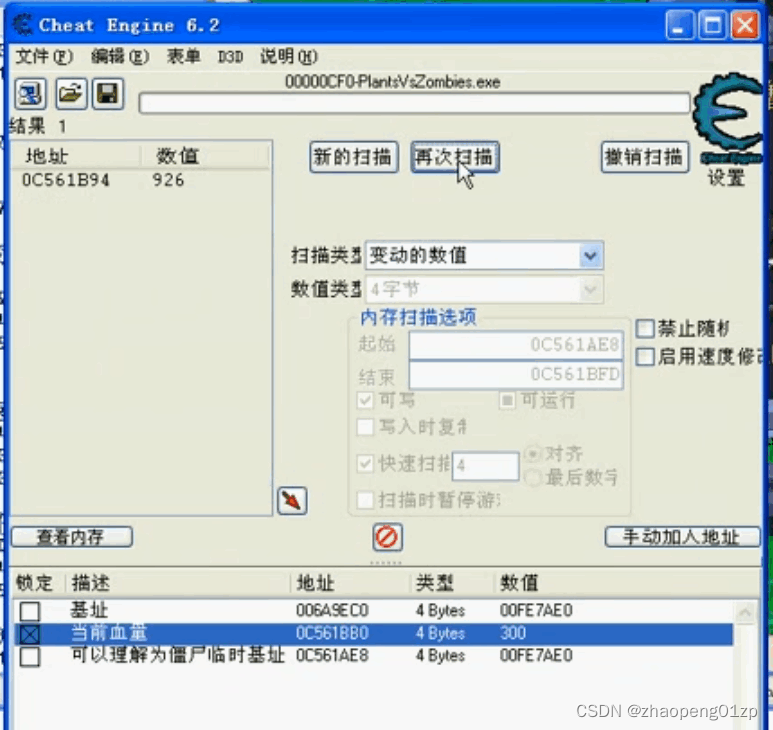Select the 可以理解为僵尸临时基址 entry
Image resolution: width=773 pixels, height=730 pixels.
point(178,656)
